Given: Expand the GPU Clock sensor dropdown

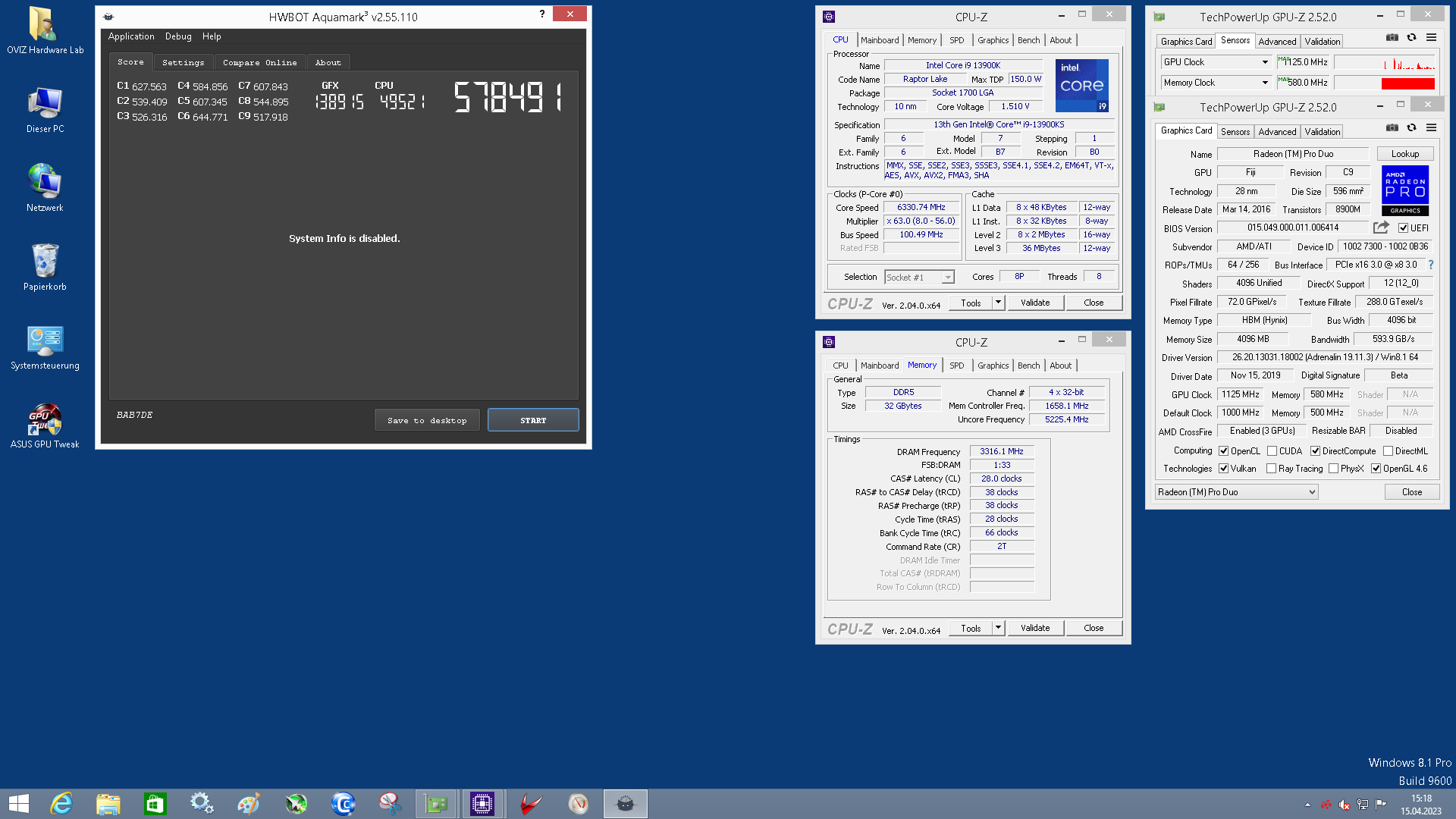Looking at the screenshot, I should (x=1265, y=62).
